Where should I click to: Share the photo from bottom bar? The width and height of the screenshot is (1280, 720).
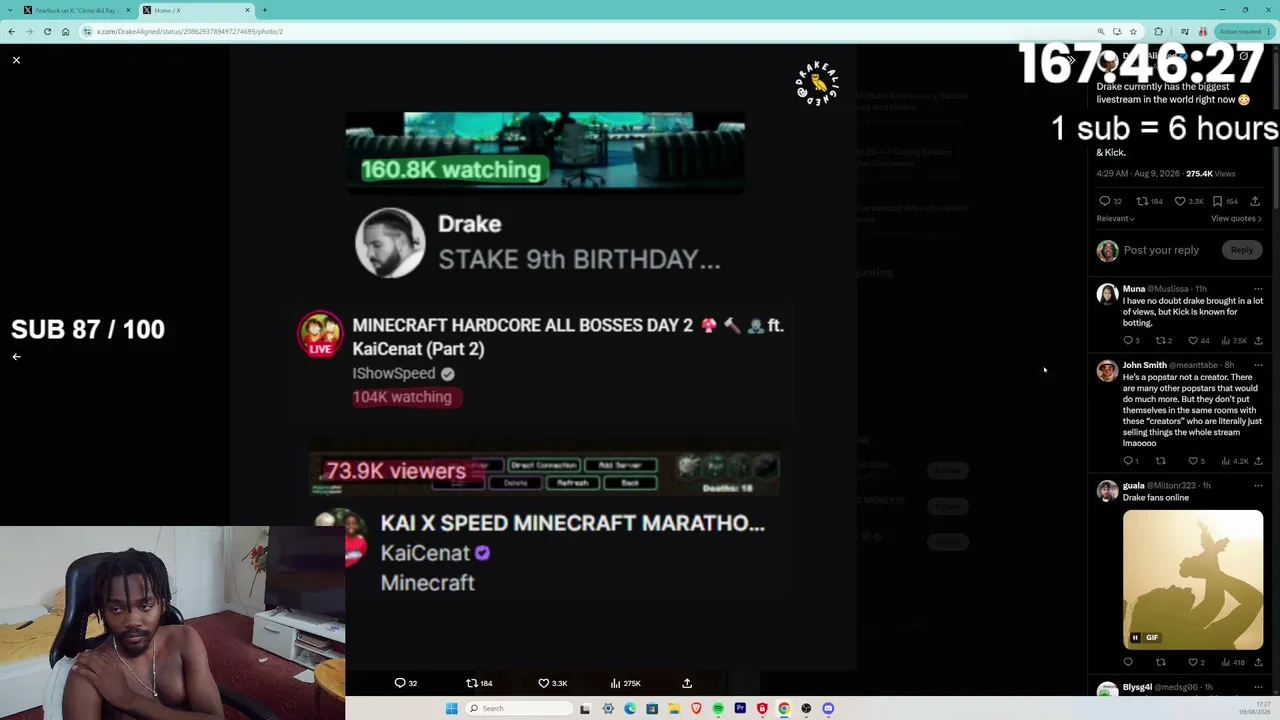point(687,683)
